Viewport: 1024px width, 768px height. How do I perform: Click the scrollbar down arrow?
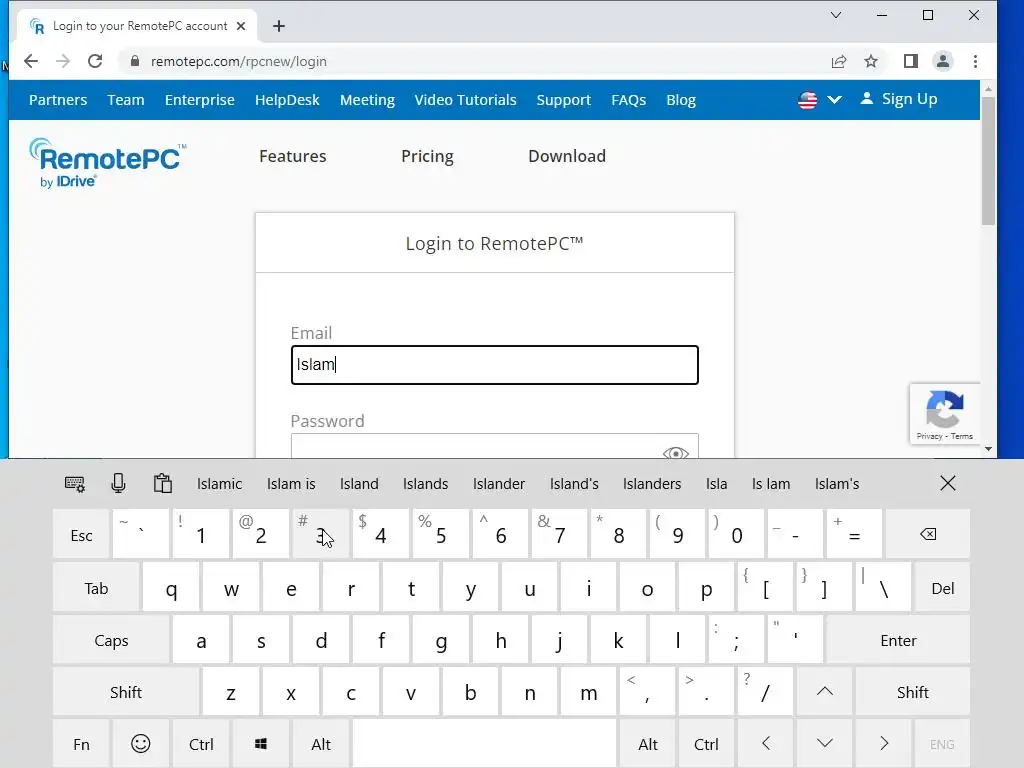click(988, 449)
